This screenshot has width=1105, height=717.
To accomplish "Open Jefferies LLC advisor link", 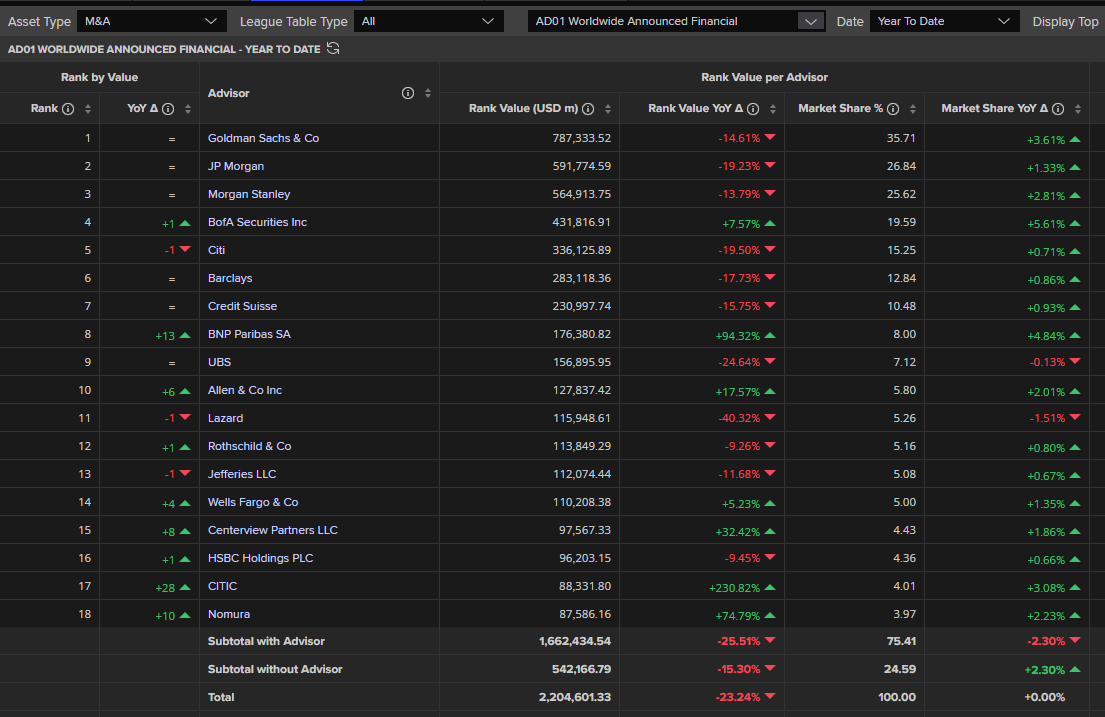I will coord(242,474).
